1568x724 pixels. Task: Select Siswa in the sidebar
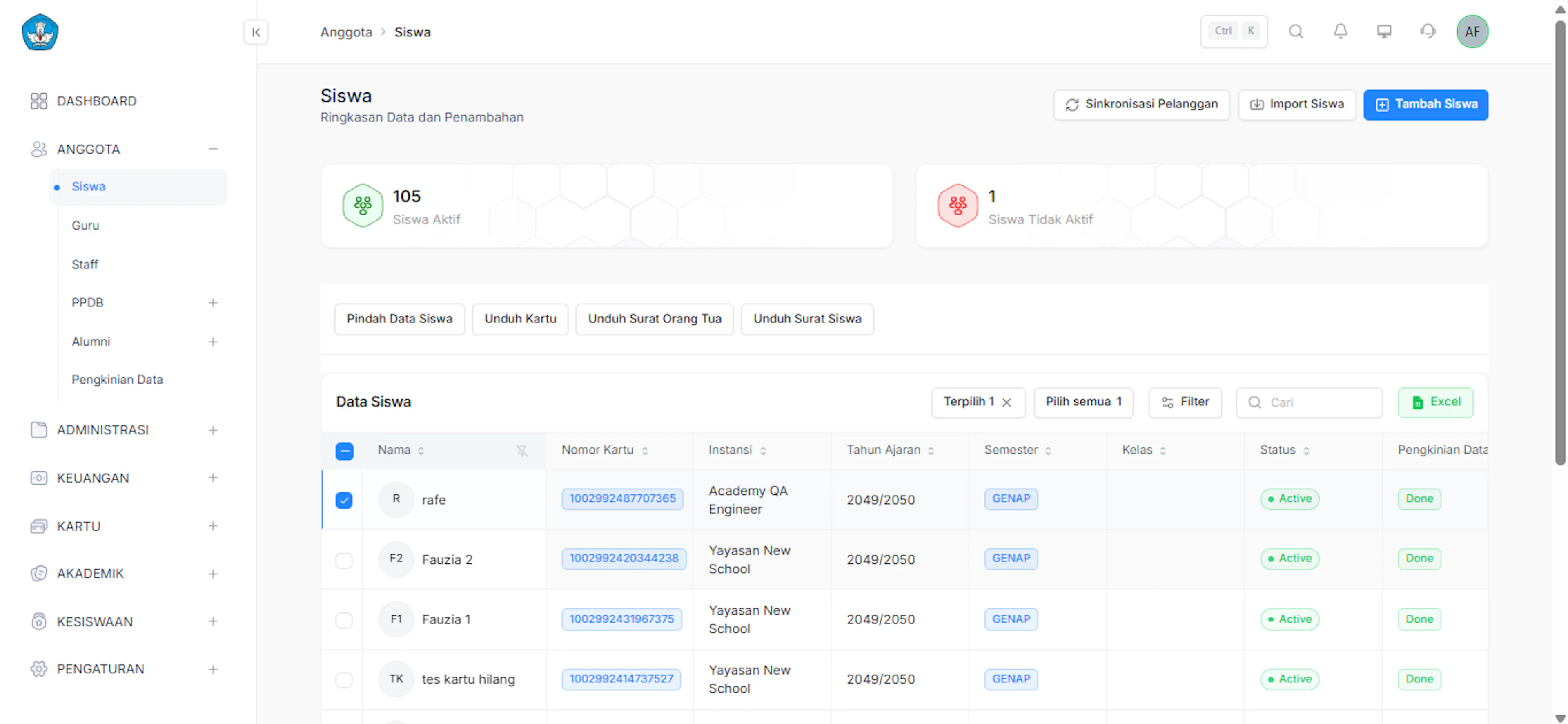click(x=139, y=187)
